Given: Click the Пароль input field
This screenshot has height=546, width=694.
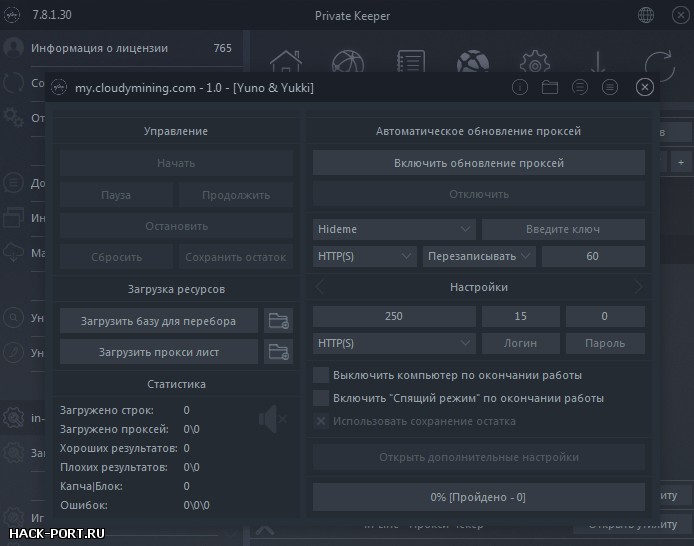Looking at the screenshot, I should click(605, 343).
